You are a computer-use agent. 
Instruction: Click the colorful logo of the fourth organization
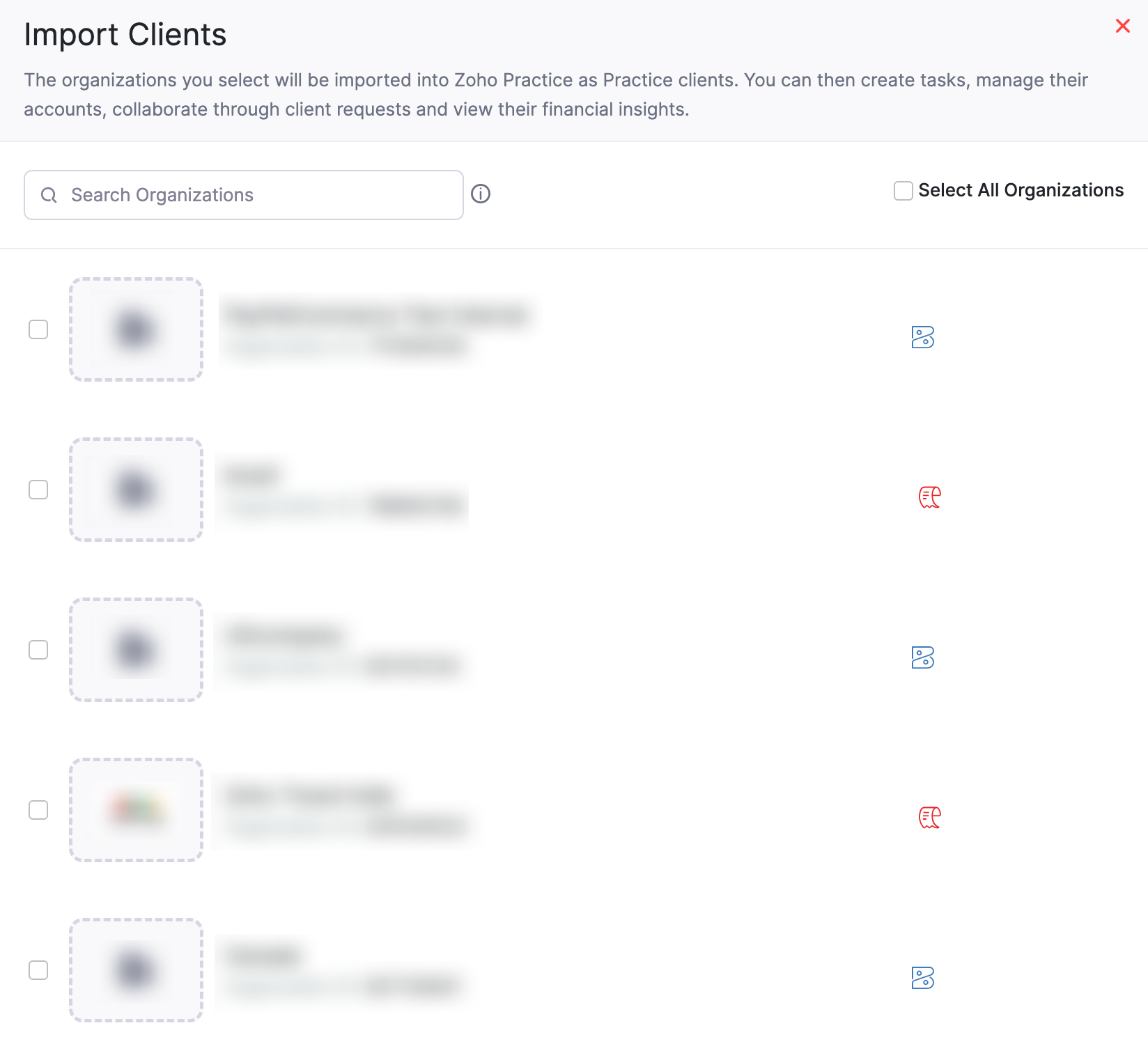[x=136, y=811]
